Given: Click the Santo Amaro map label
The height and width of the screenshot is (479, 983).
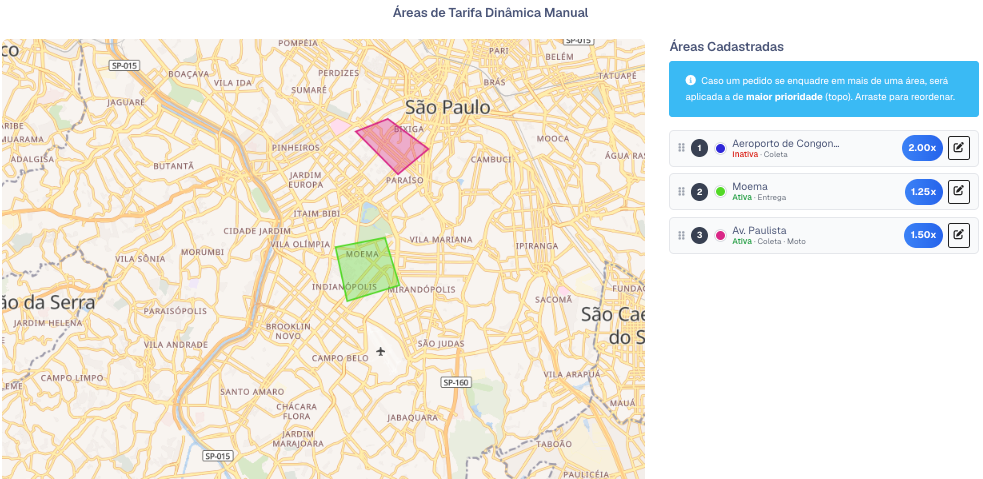Looking at the screenshot, I should pos(252,392).
